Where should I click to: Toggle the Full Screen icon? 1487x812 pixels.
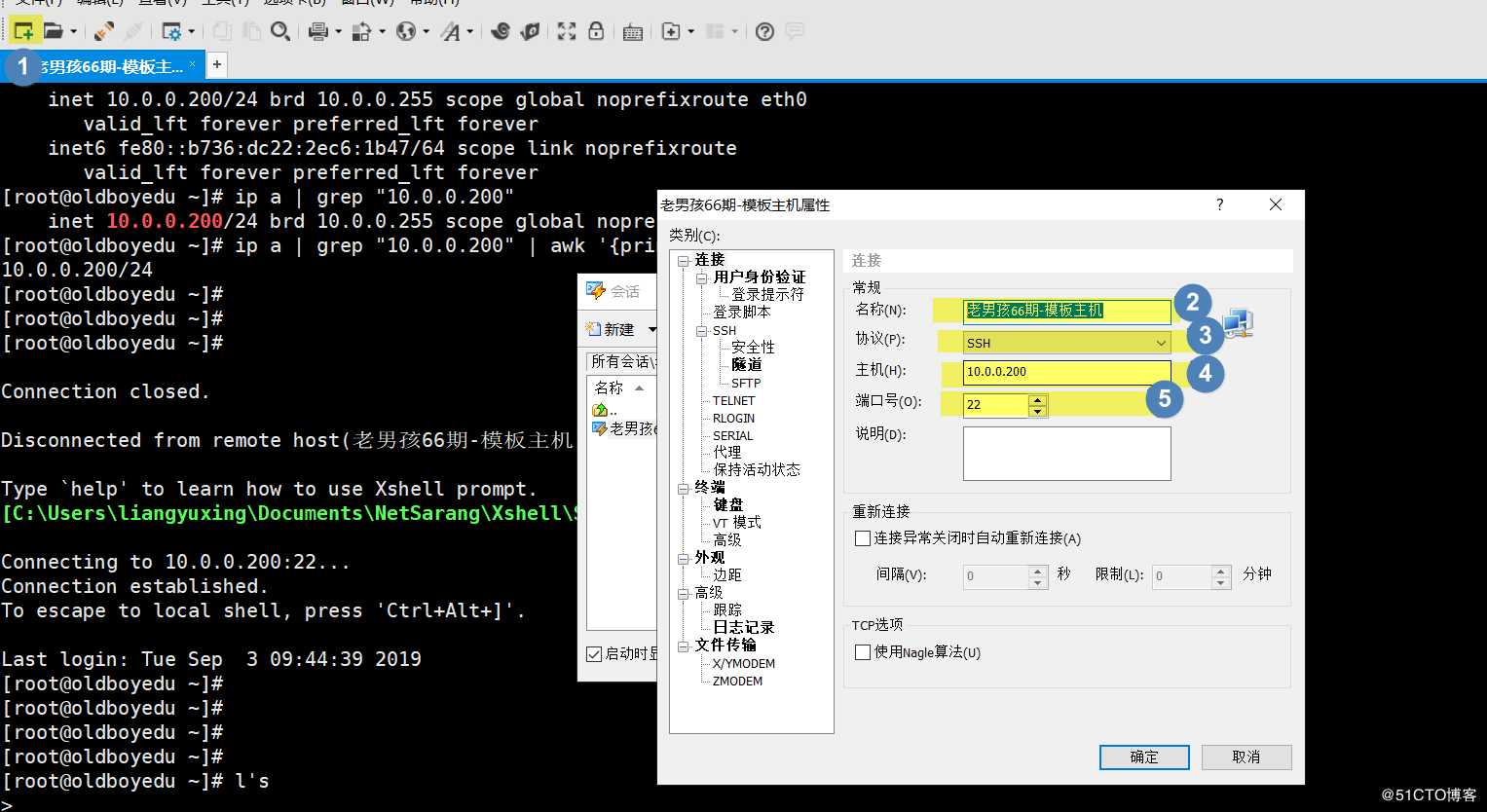click(567, 32)
